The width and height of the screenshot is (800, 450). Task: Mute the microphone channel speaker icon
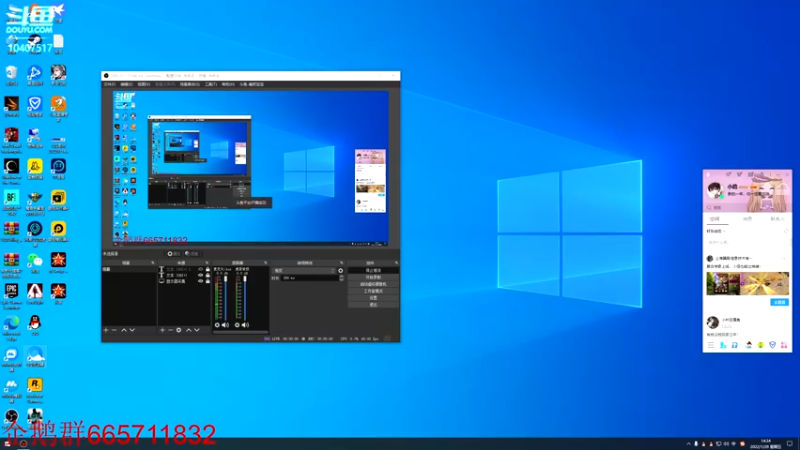coord(226,324)
